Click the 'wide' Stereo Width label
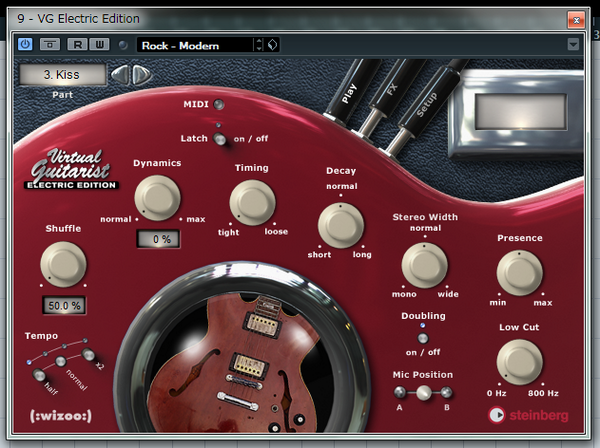This screenshot has height=448, width=600. tap(448, 294)
